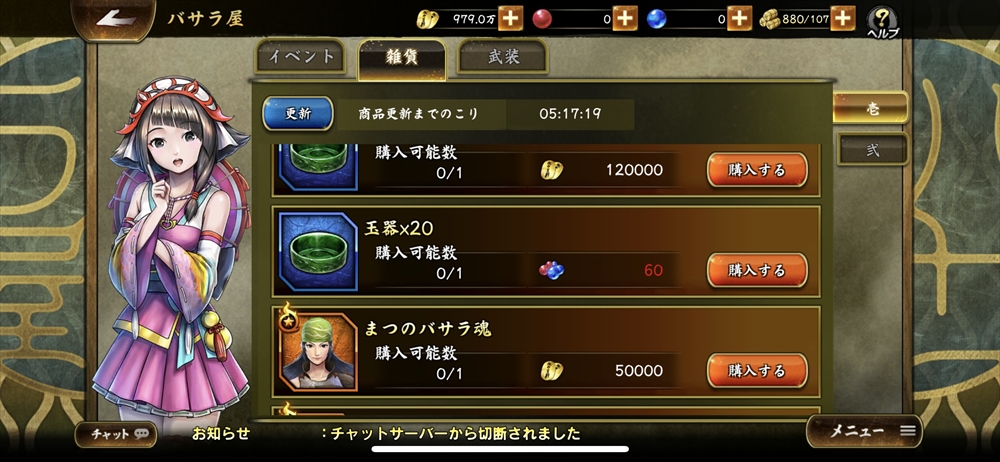This screenshot has height=462, width=1000.
Task: Open the チャット speech bubble button
Action: click(x=116, y=434)
